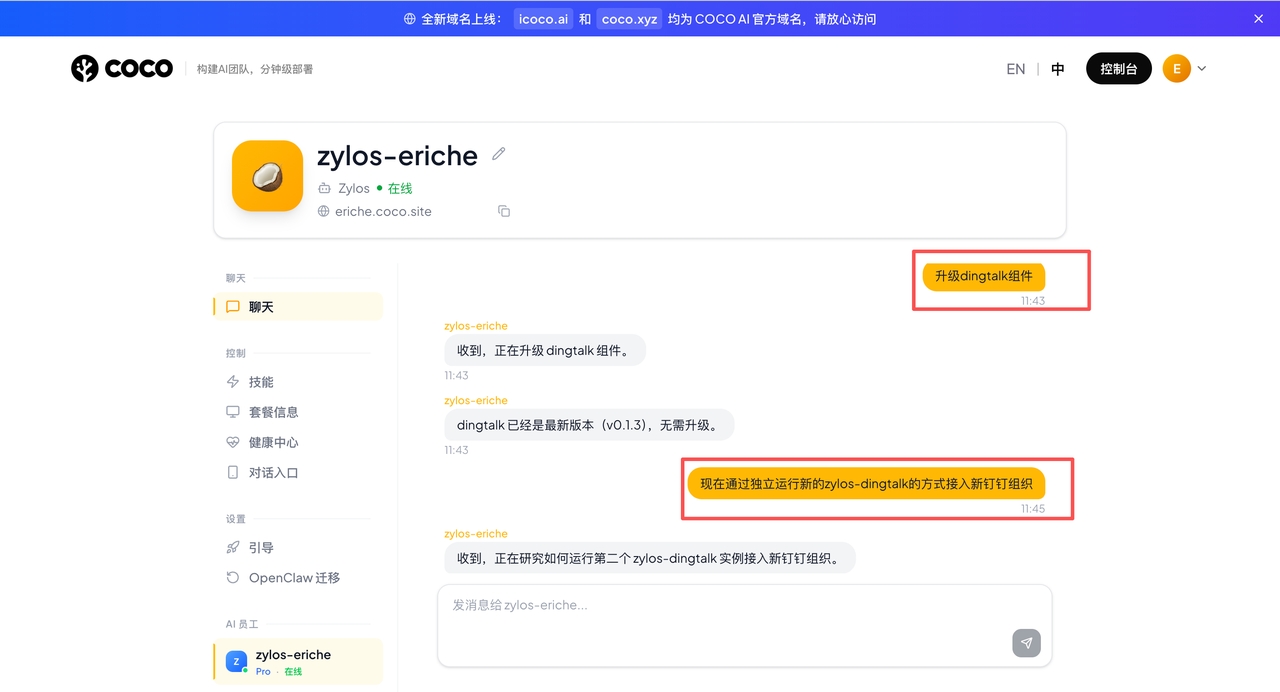
Task: Click the globe icon in the announcement banner
Action: click(410, 19)
